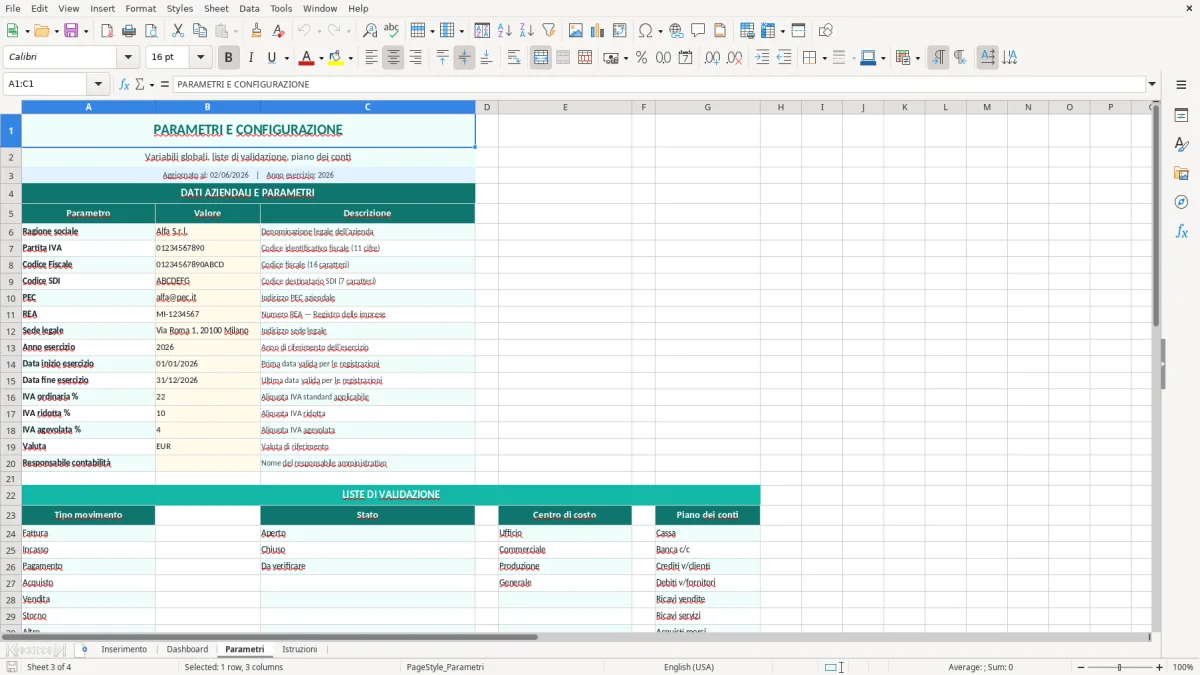Viewport: 1200px width, 675px height.
Task: Click Increase Indent icon
Action: (x=762, y=58)
